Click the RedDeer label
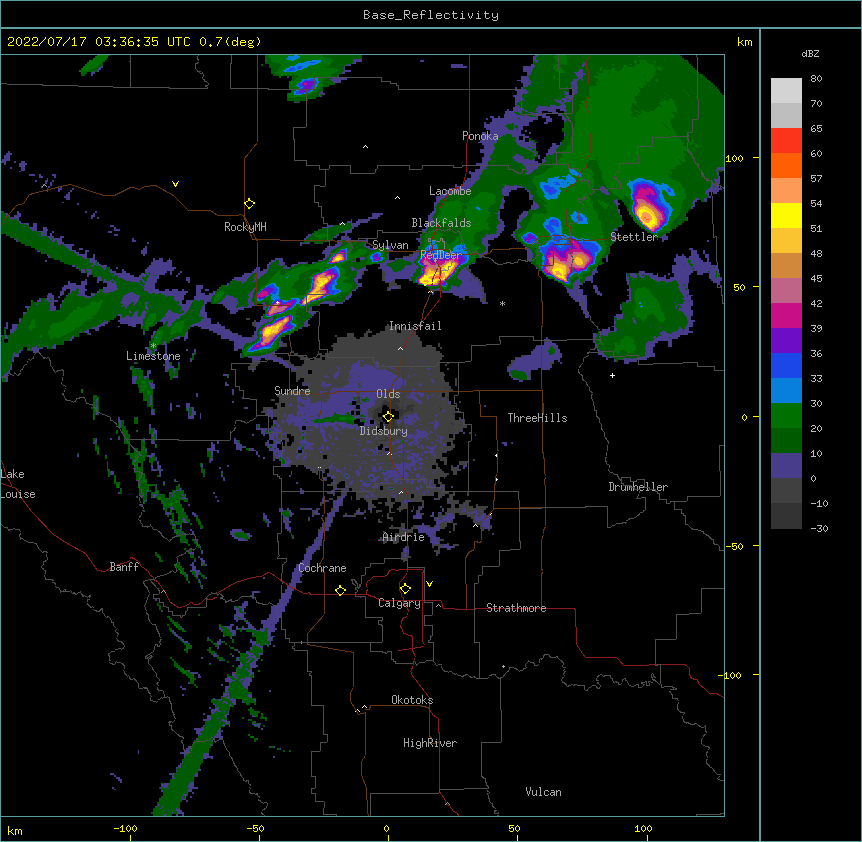 coord(441,255)
